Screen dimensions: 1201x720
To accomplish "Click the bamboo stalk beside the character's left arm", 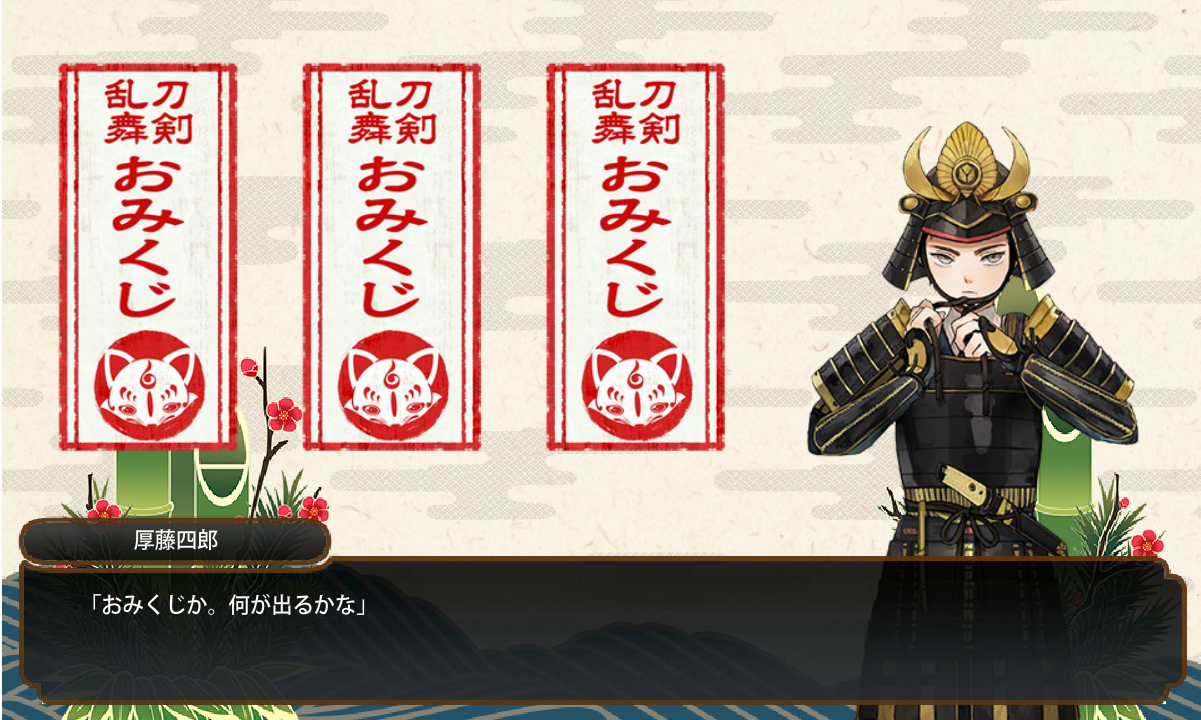I will click(x=1064, y=470).
